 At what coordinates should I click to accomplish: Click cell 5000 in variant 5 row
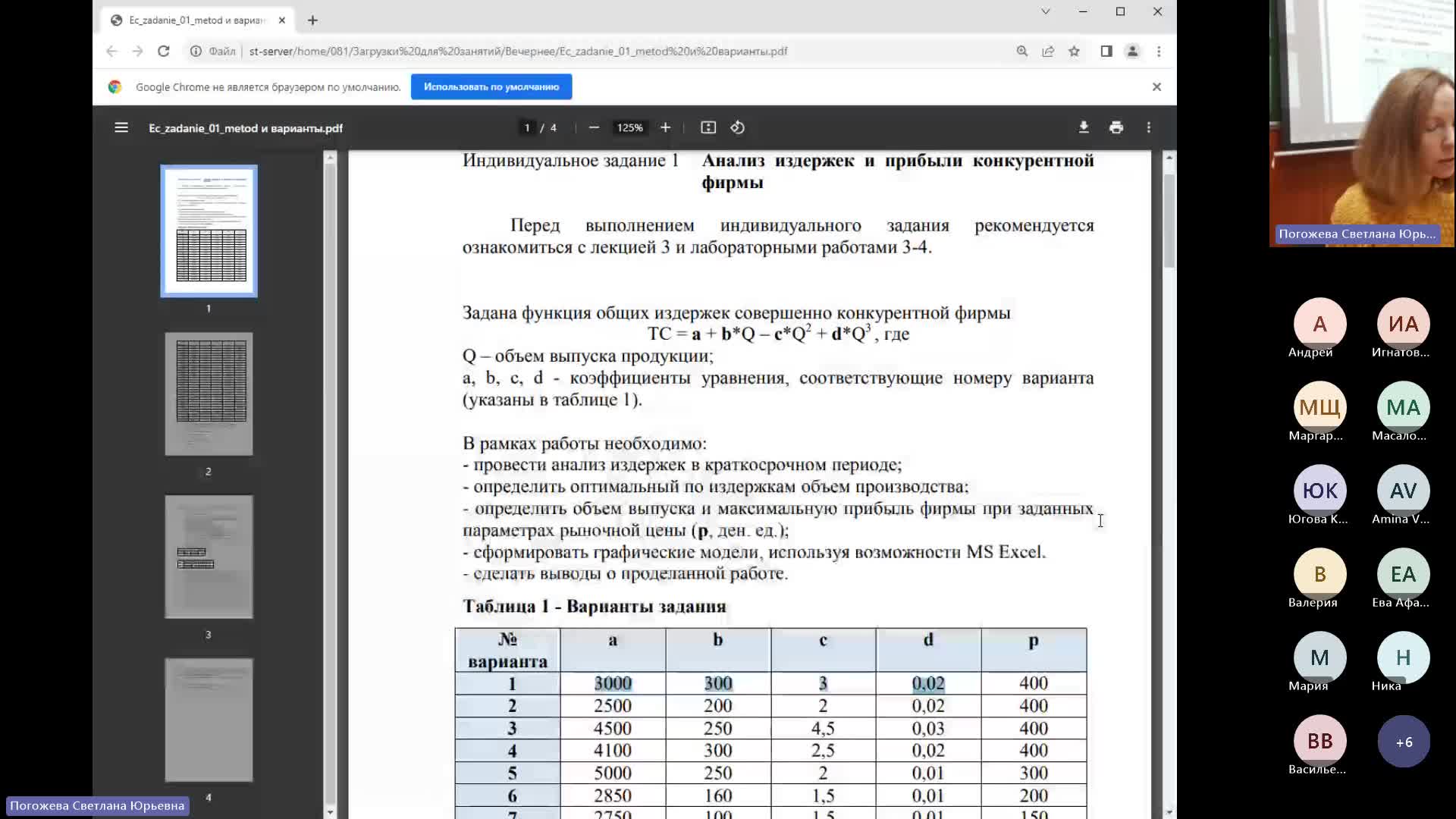coord(613,773)
